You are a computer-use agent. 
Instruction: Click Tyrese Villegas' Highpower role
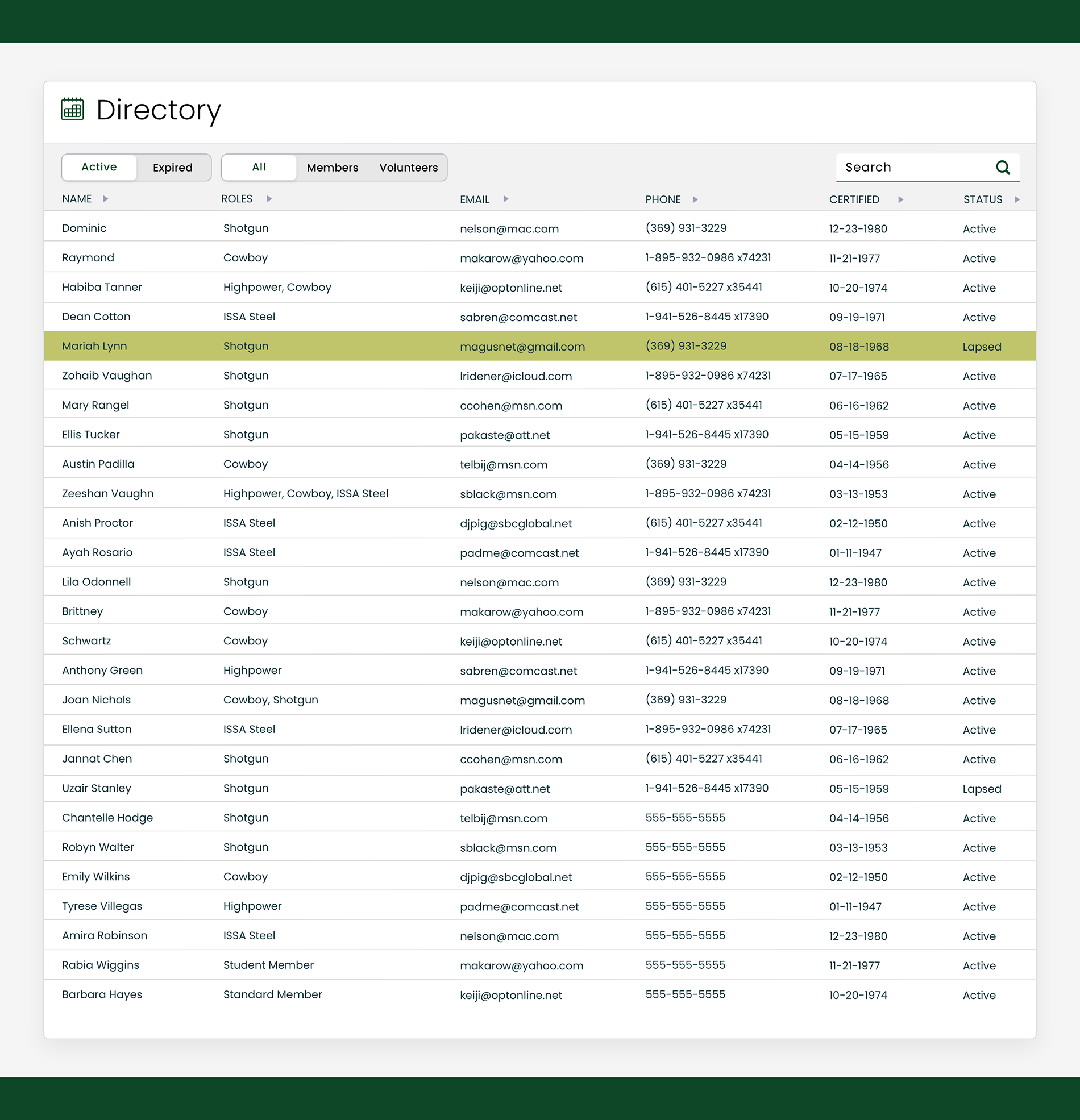(252, 906)
